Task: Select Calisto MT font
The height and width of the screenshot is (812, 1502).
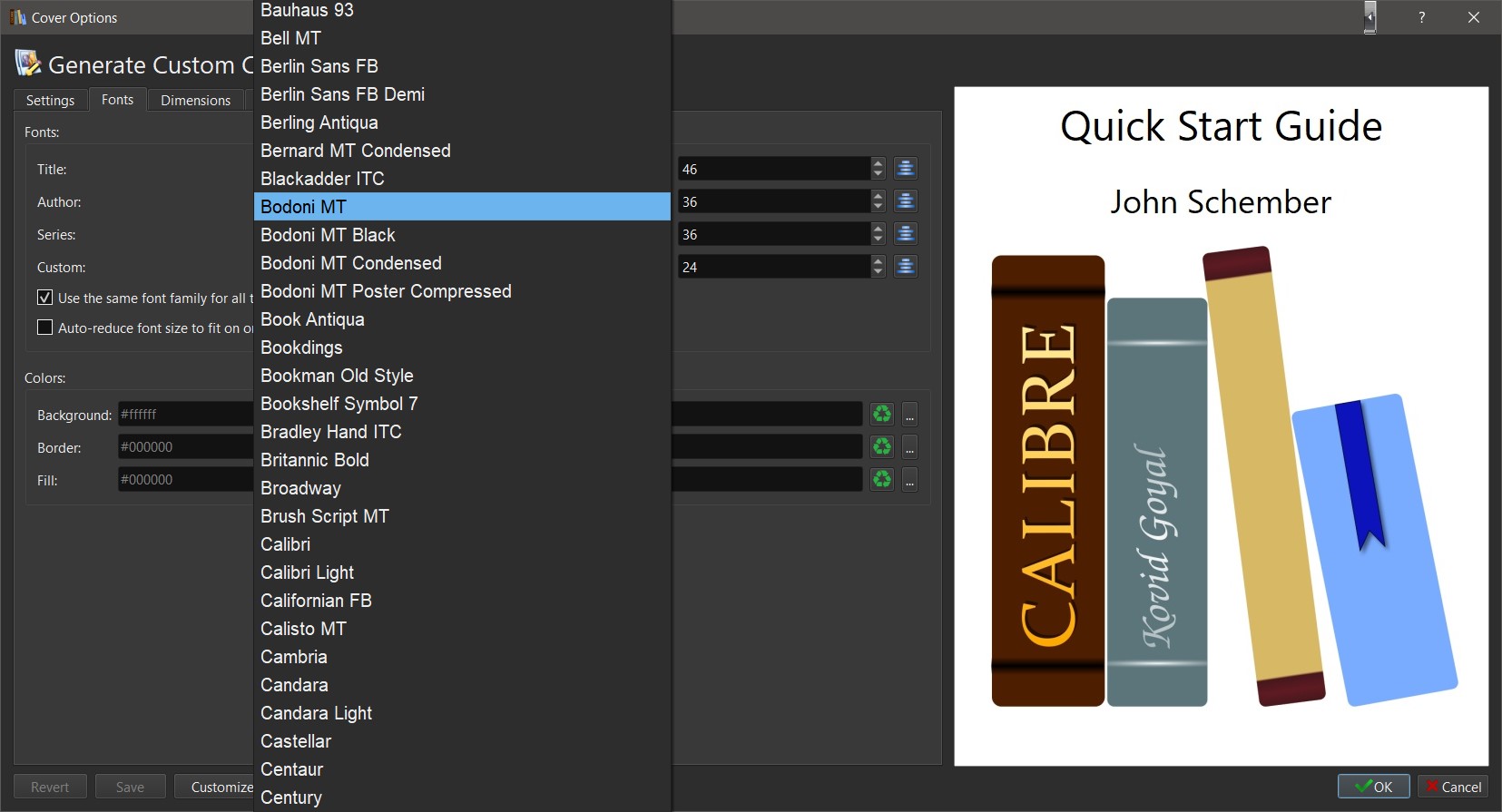Action: pyautogui.click(x=462, y=629)
